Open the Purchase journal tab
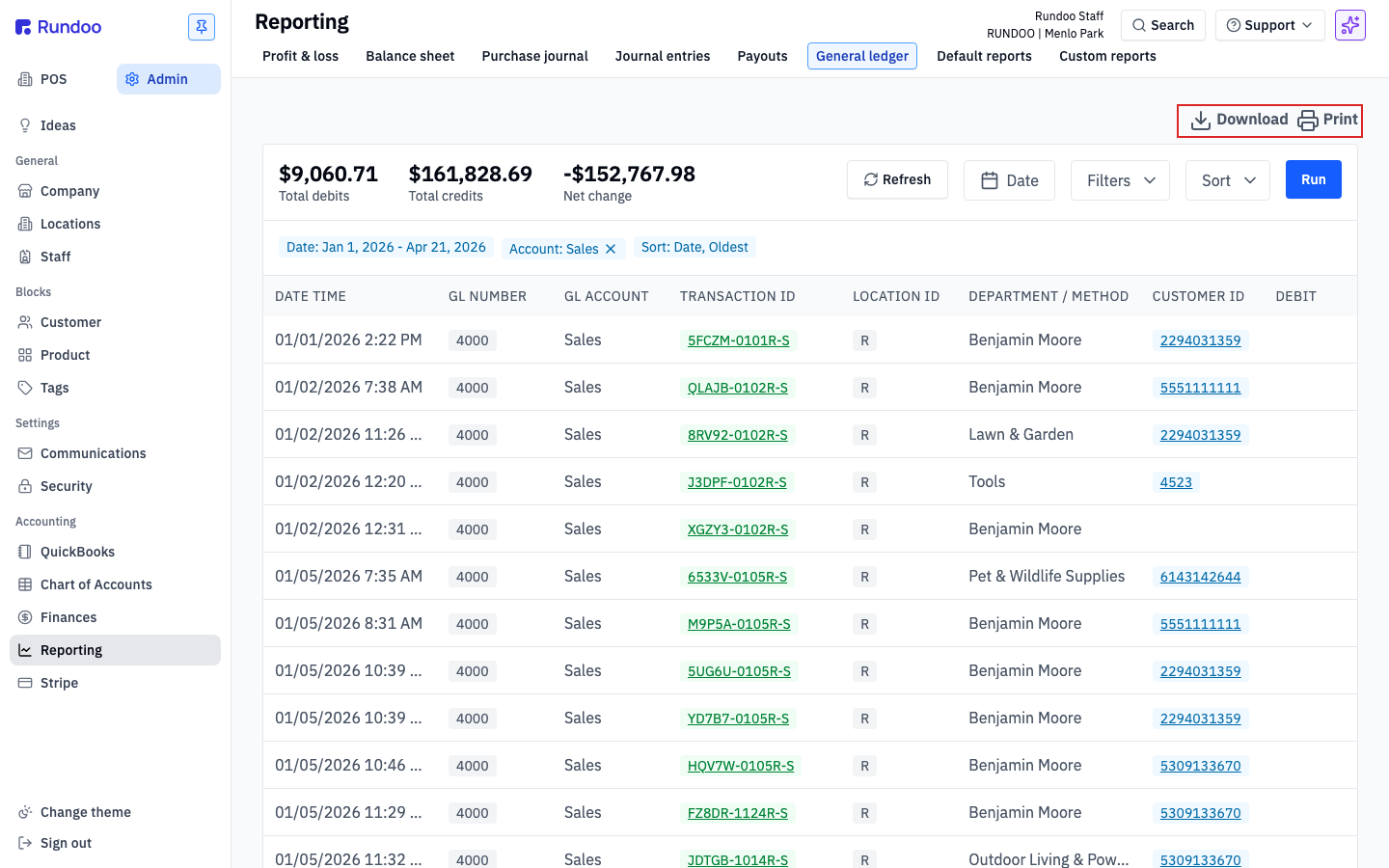The width and height of the screenshot is (1389, 868). pyautogui.click(x=534, y=56)
